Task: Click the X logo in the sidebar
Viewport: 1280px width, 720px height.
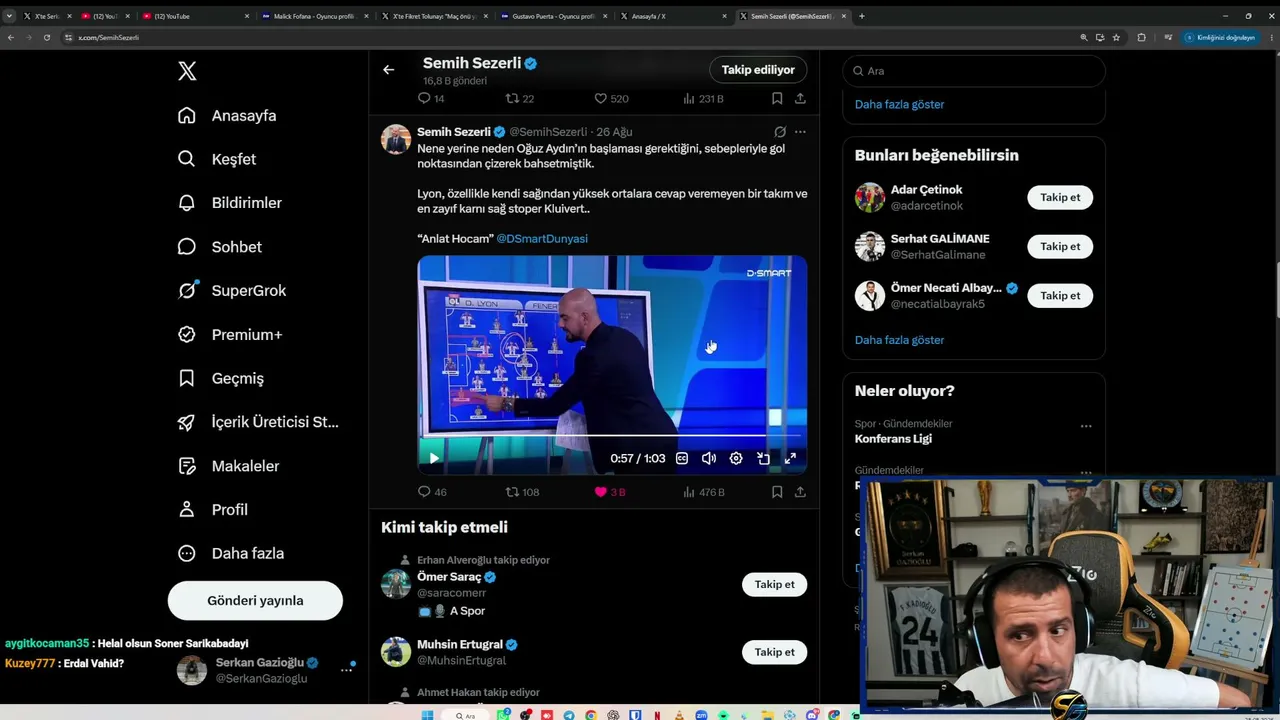Action: pyautogui.click(x=187, y=71)
